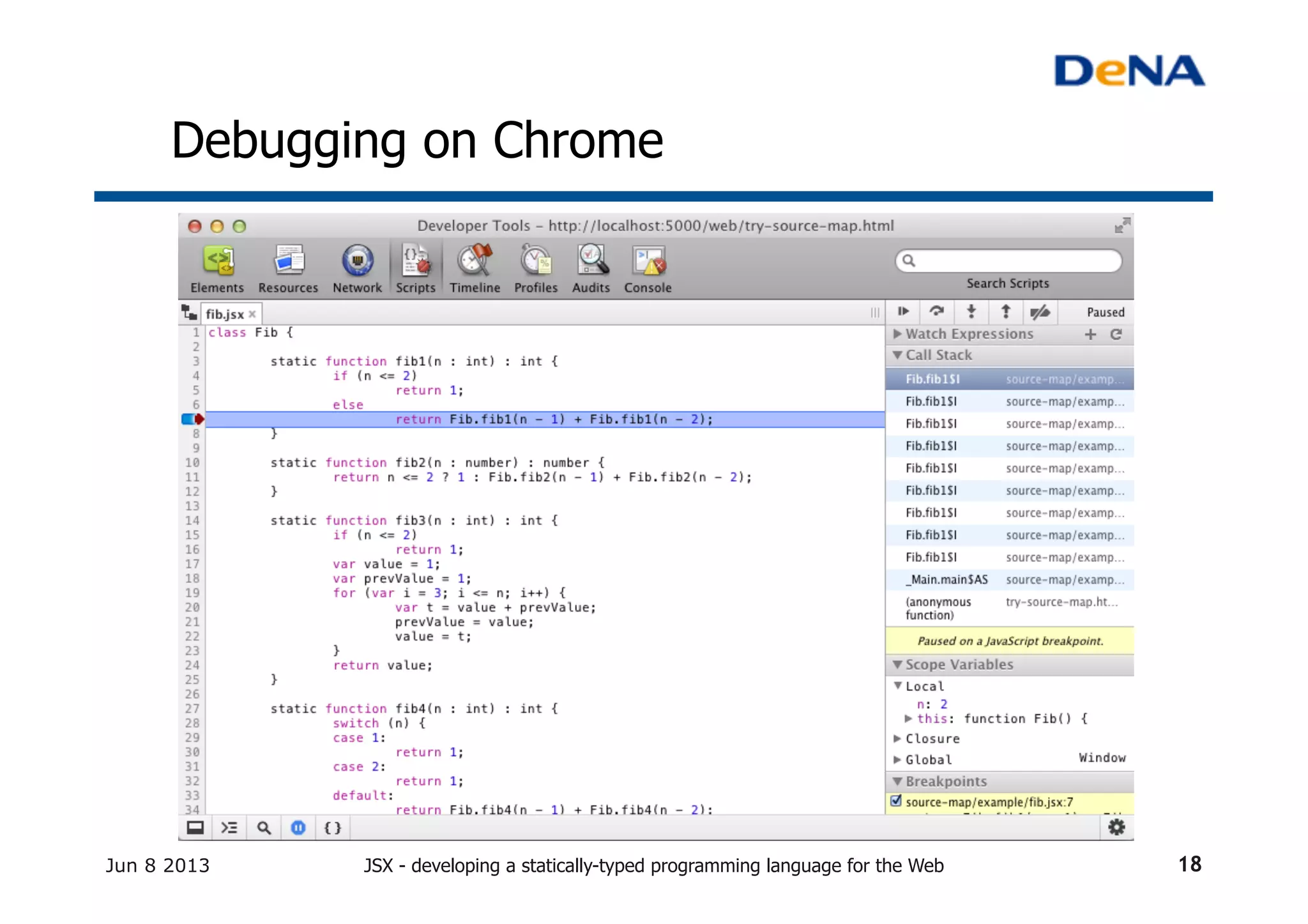Click the n: 2 local variable
1308x924 pixels.
[932, 704]
